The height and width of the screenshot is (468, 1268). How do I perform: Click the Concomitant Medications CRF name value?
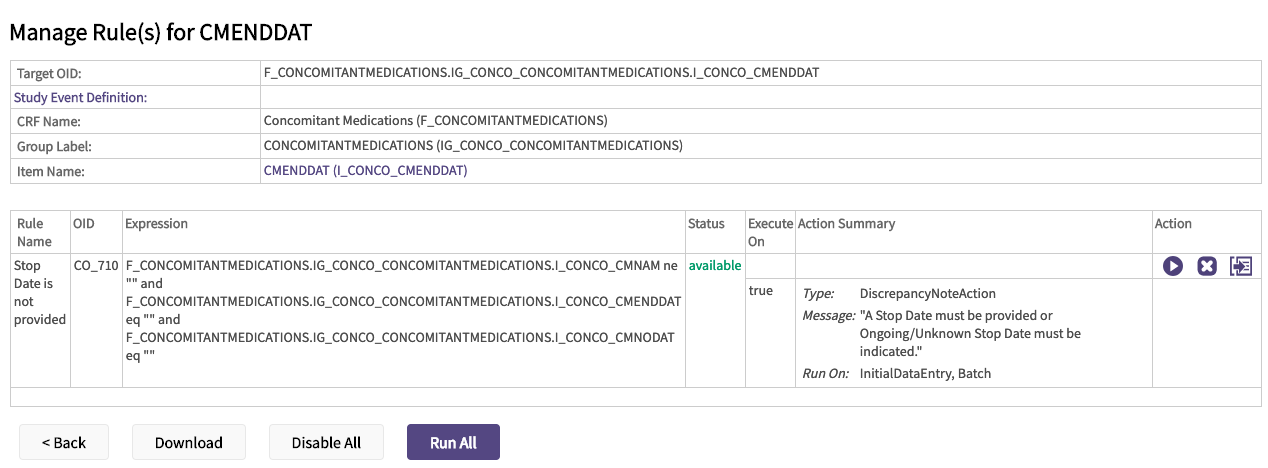pyautogui.click(x=435, y=121)
